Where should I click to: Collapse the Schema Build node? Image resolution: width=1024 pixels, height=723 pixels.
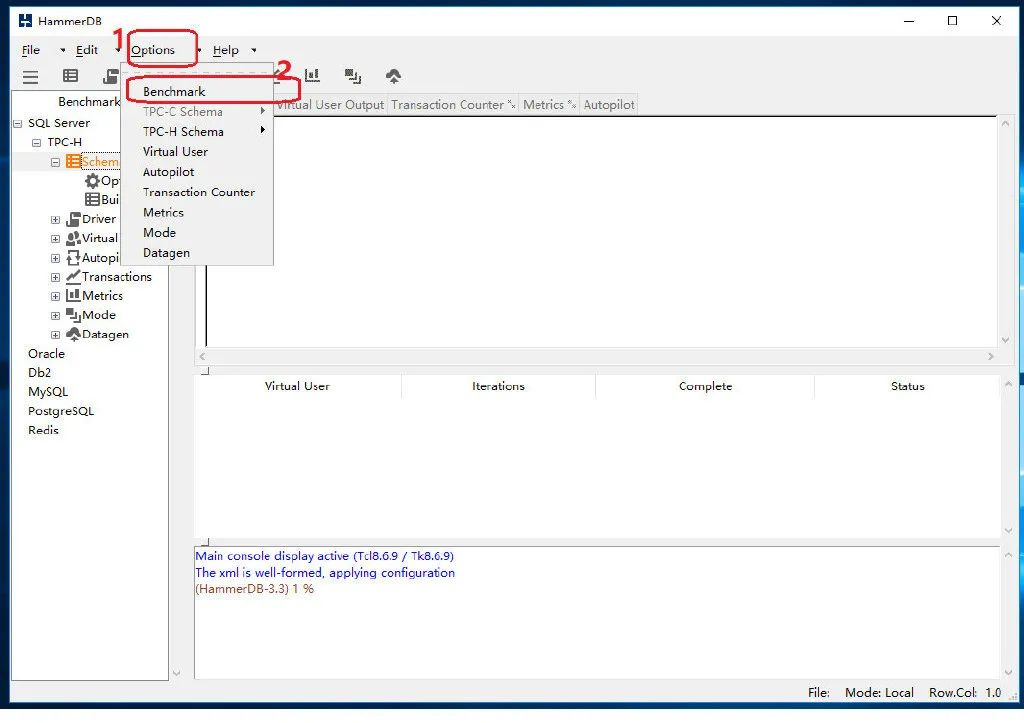pos(56,162)
